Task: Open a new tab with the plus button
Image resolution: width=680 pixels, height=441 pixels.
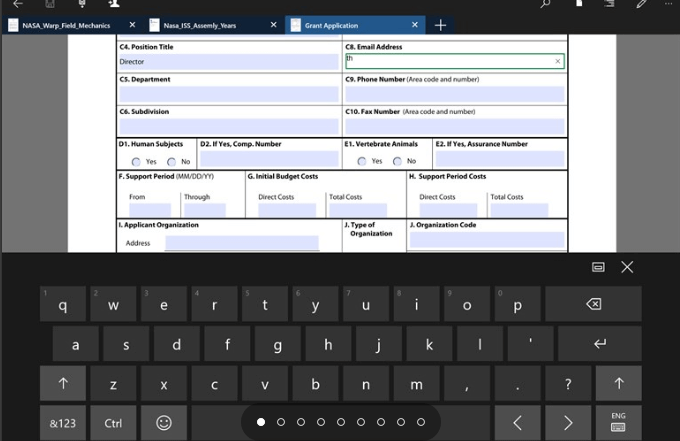Action: pyautogui.click(x=440, y=25)
